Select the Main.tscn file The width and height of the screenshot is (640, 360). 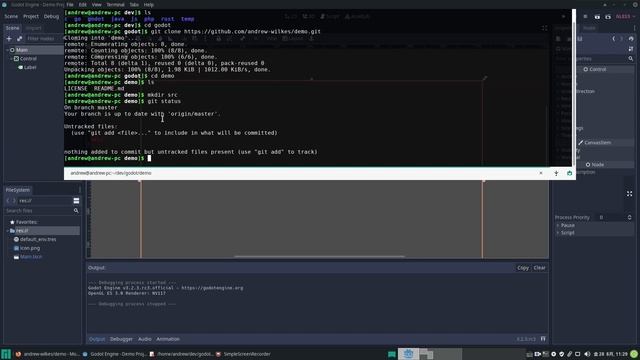[x=31, y=257]
